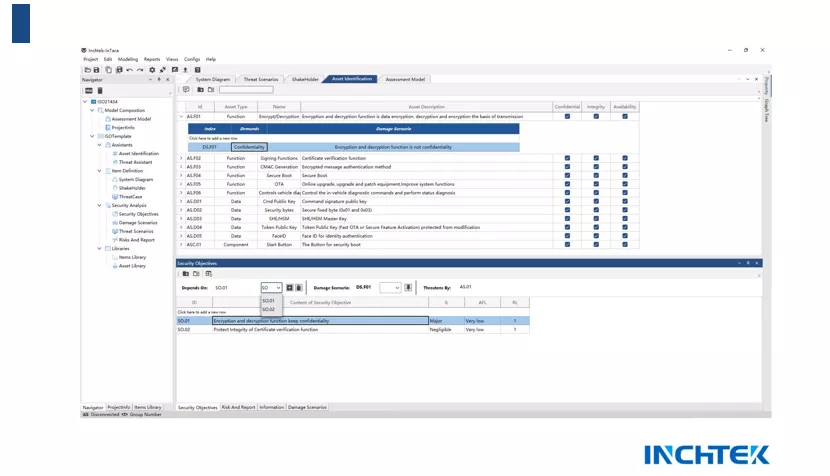The width and height of the screenshot is (830, 476).
Task: Close the Navigator panel
Action: pyautogui.click(x=168, y=79)
